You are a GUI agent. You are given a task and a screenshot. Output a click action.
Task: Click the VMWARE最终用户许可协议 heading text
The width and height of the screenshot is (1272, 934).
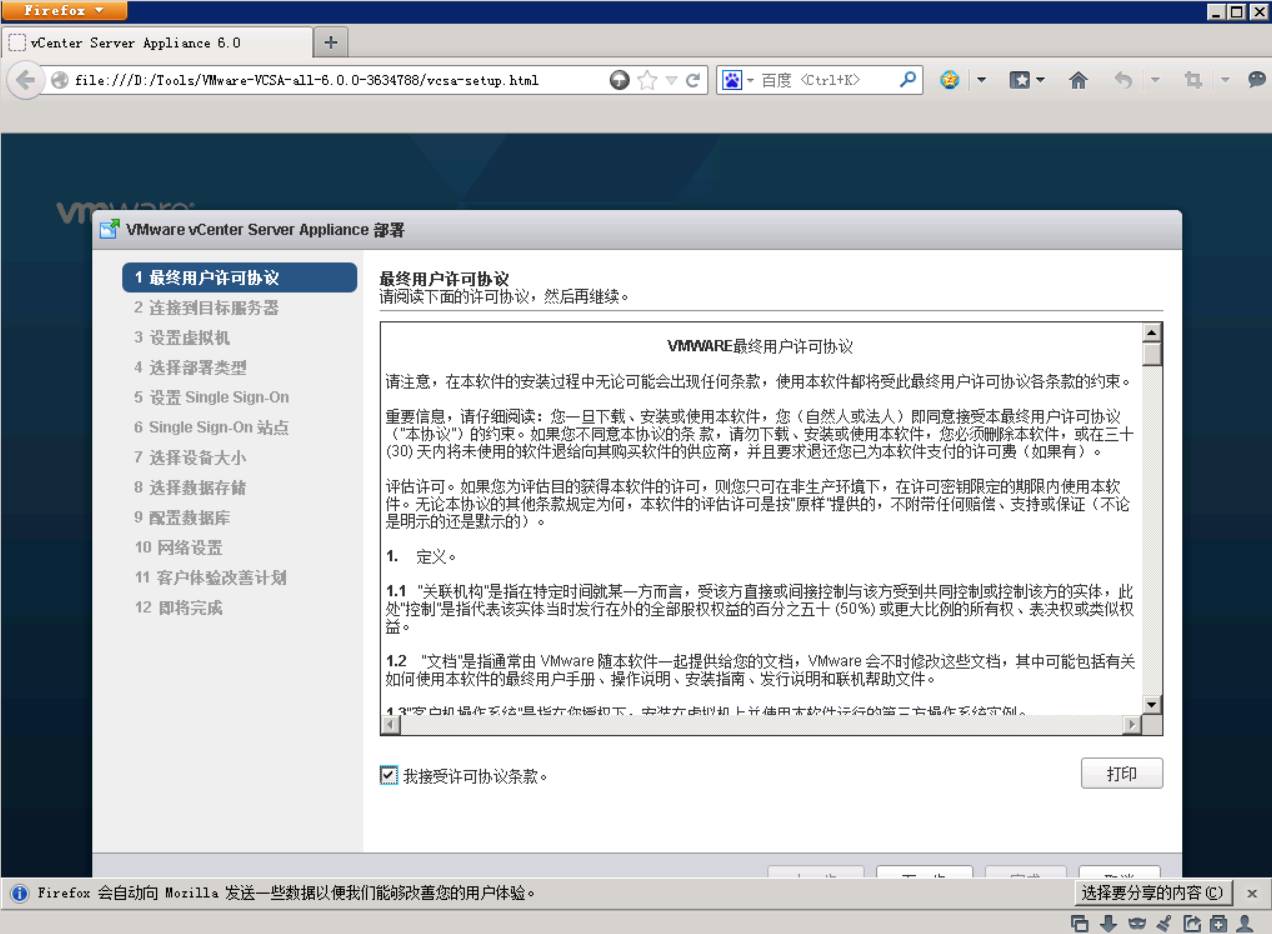click(760, 346)
